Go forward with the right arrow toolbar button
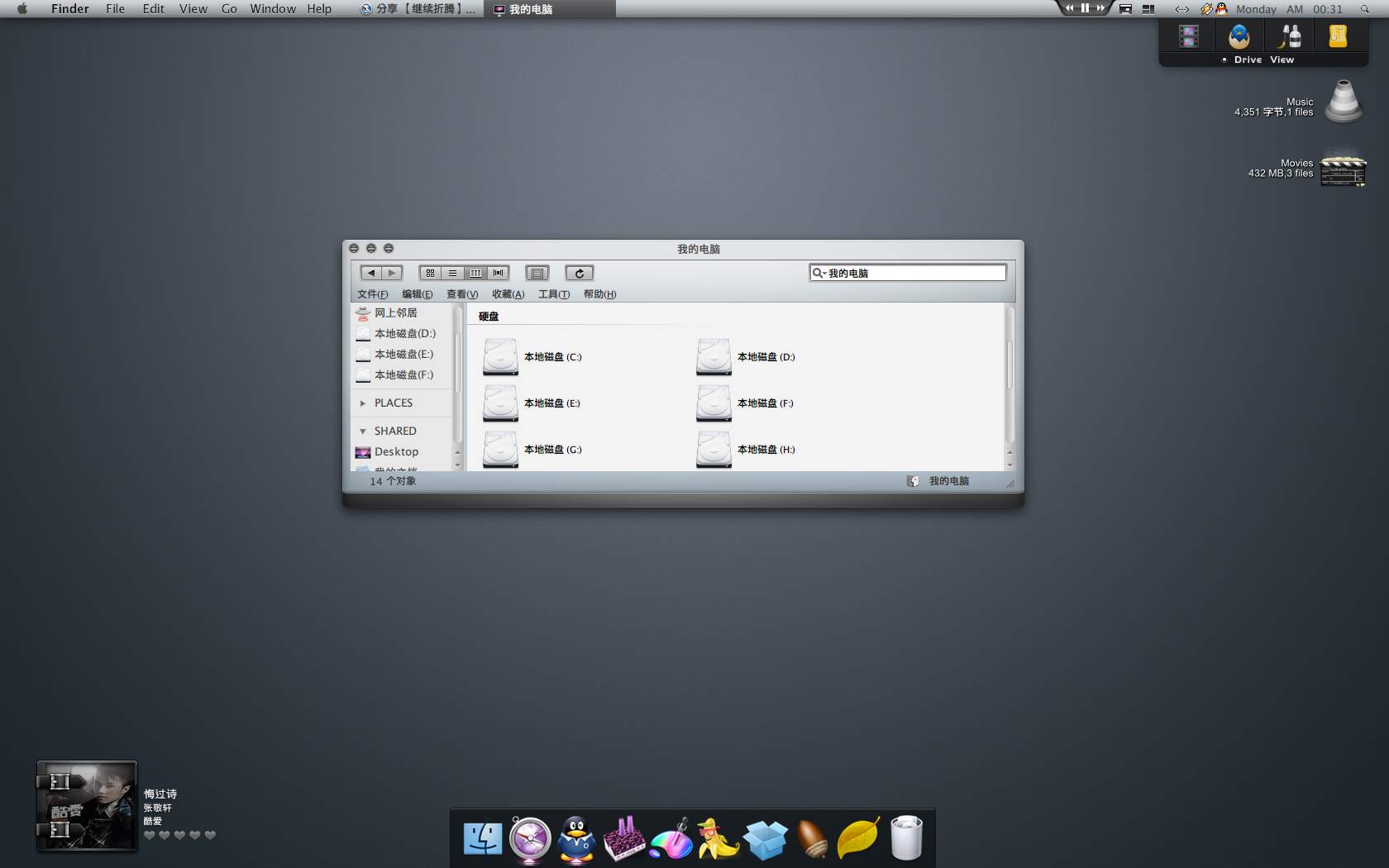This screenshot has width=1389, height=868. pos(392,273)
